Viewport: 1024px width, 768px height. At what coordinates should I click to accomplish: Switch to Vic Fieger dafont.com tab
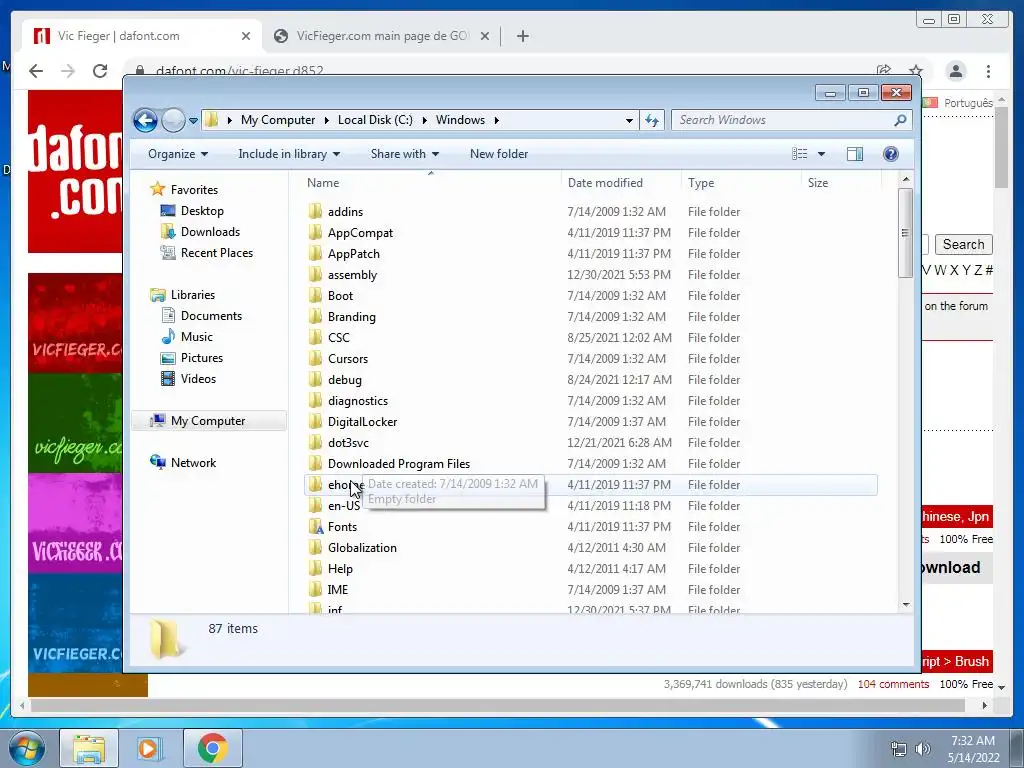140,36
